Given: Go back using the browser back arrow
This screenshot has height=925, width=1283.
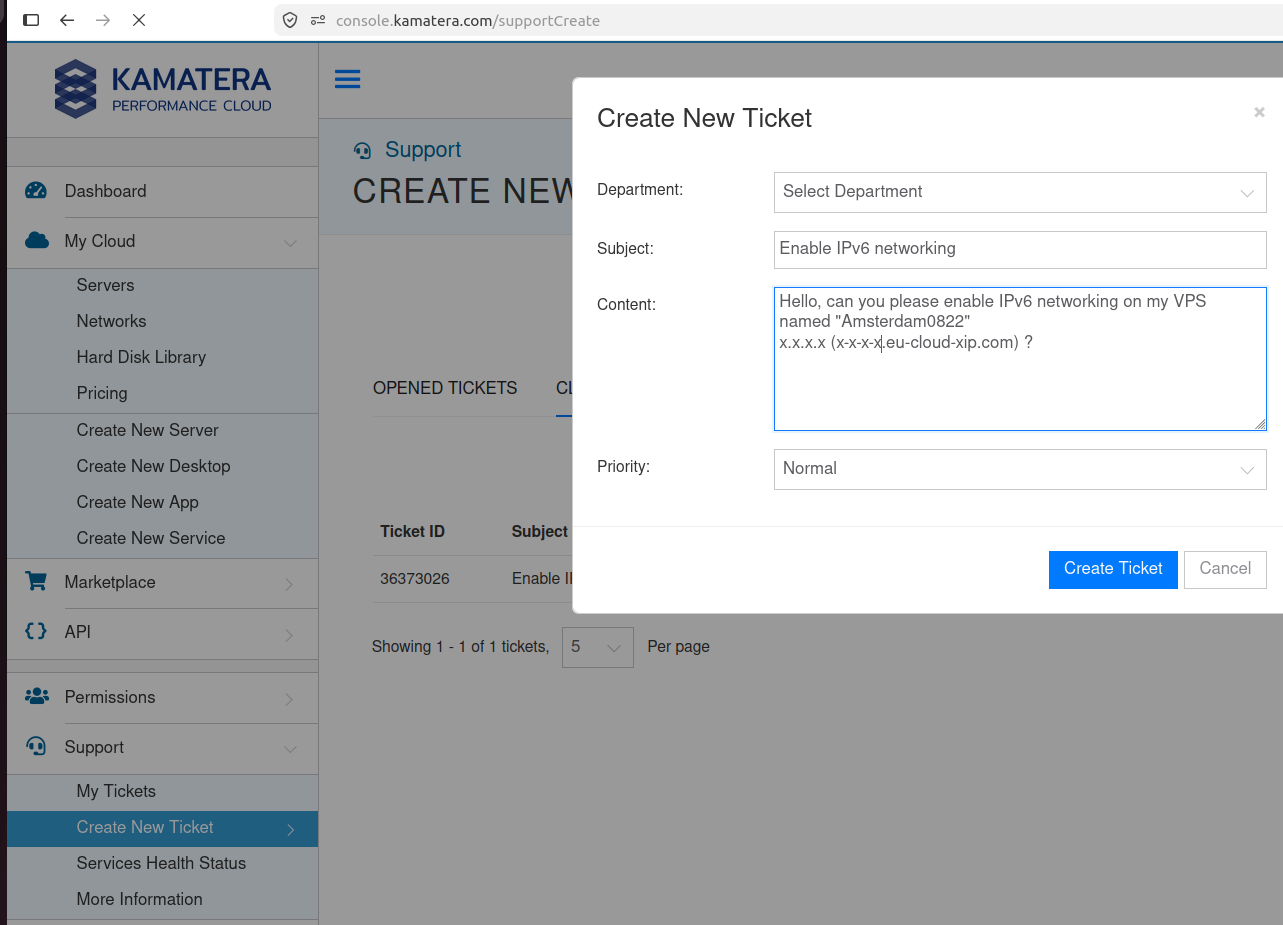Looking at the screenshot, I should (67, 20).
